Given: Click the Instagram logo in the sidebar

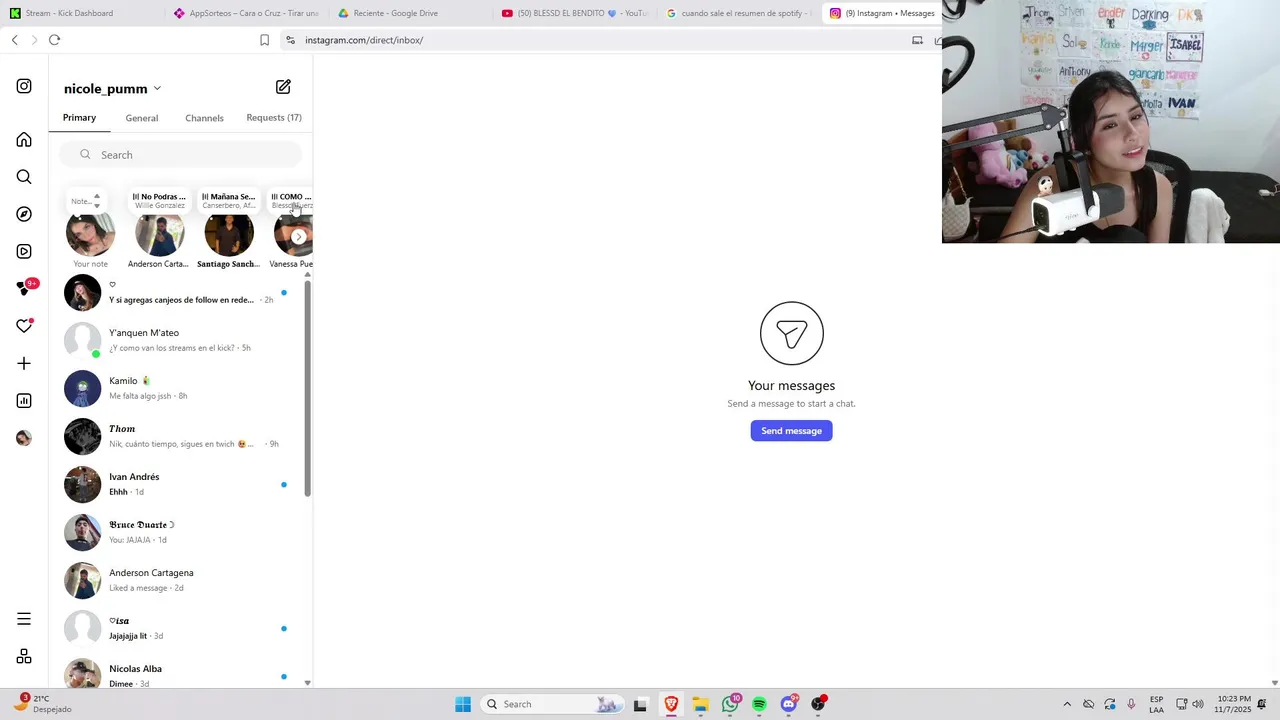Looking at the screenshot, I should [x=24, y=86].
